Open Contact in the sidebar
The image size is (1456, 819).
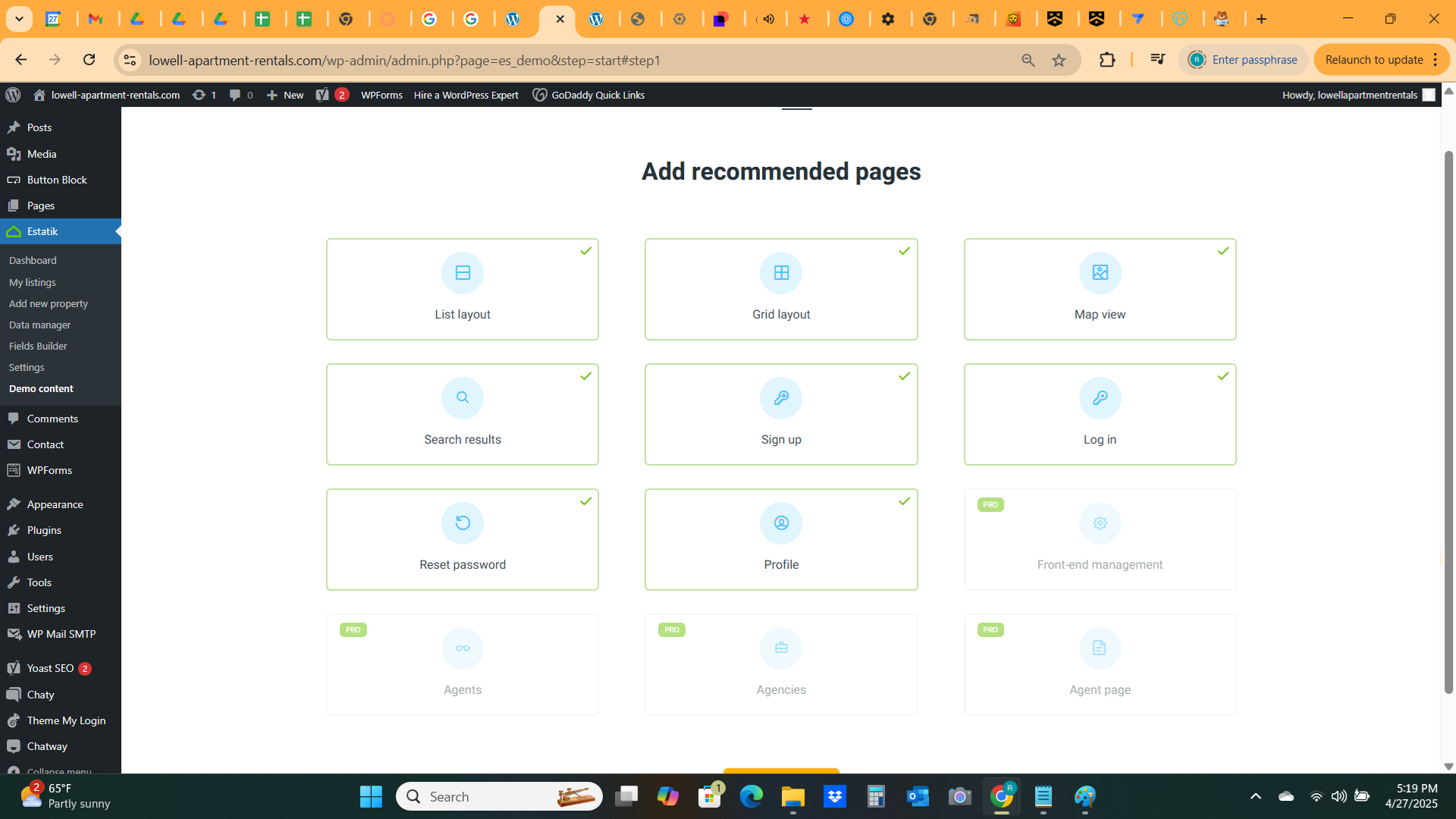[61, 444]
